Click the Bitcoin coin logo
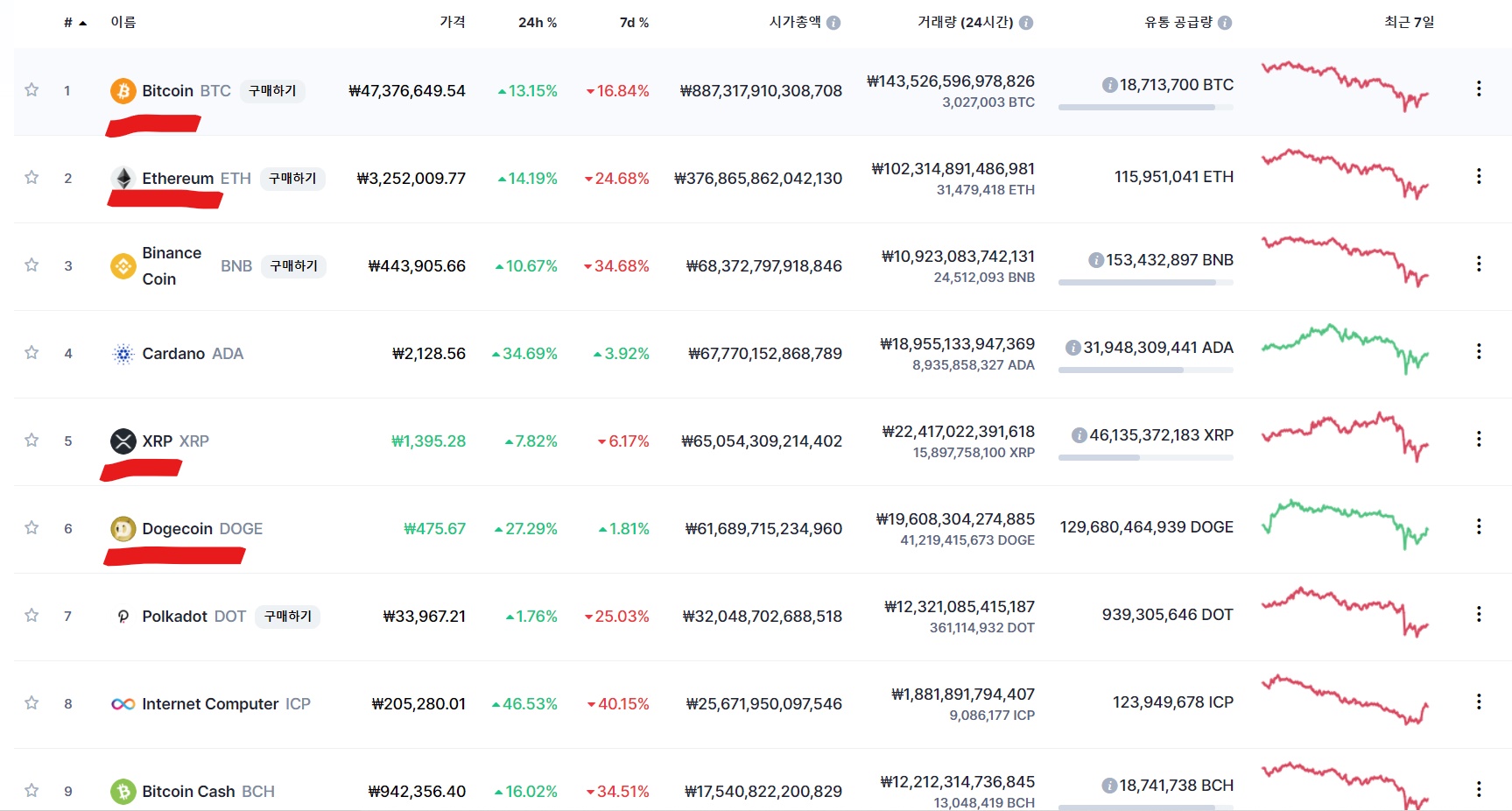 click(123, 91)
